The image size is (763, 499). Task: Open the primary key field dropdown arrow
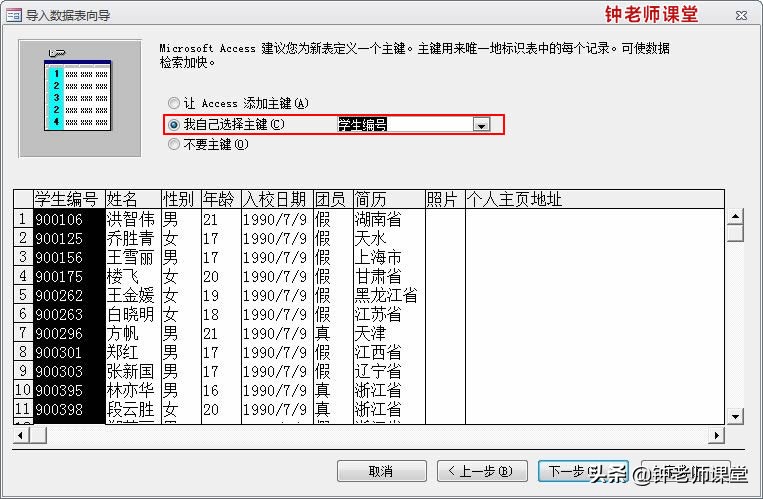[481, 125]
